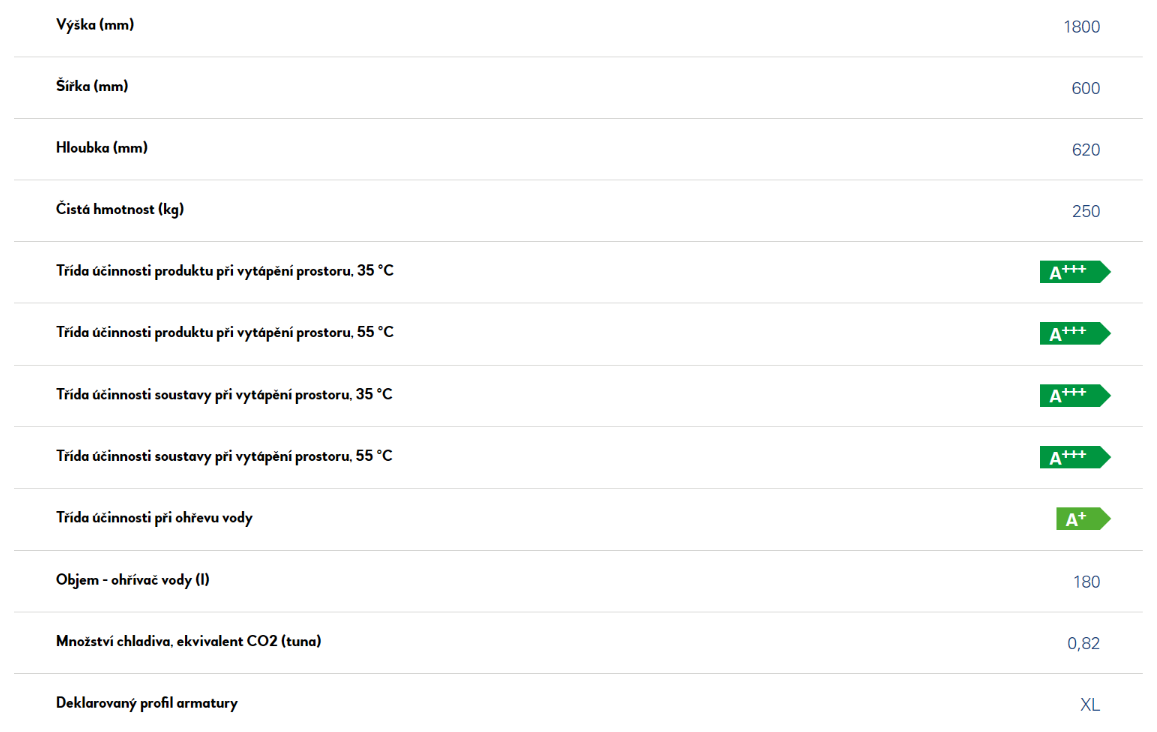This screenshot has width=1157, height=732.
Task: Click the A+++ badge for system efficiency 35 °C
Action: pos(1075,396)
